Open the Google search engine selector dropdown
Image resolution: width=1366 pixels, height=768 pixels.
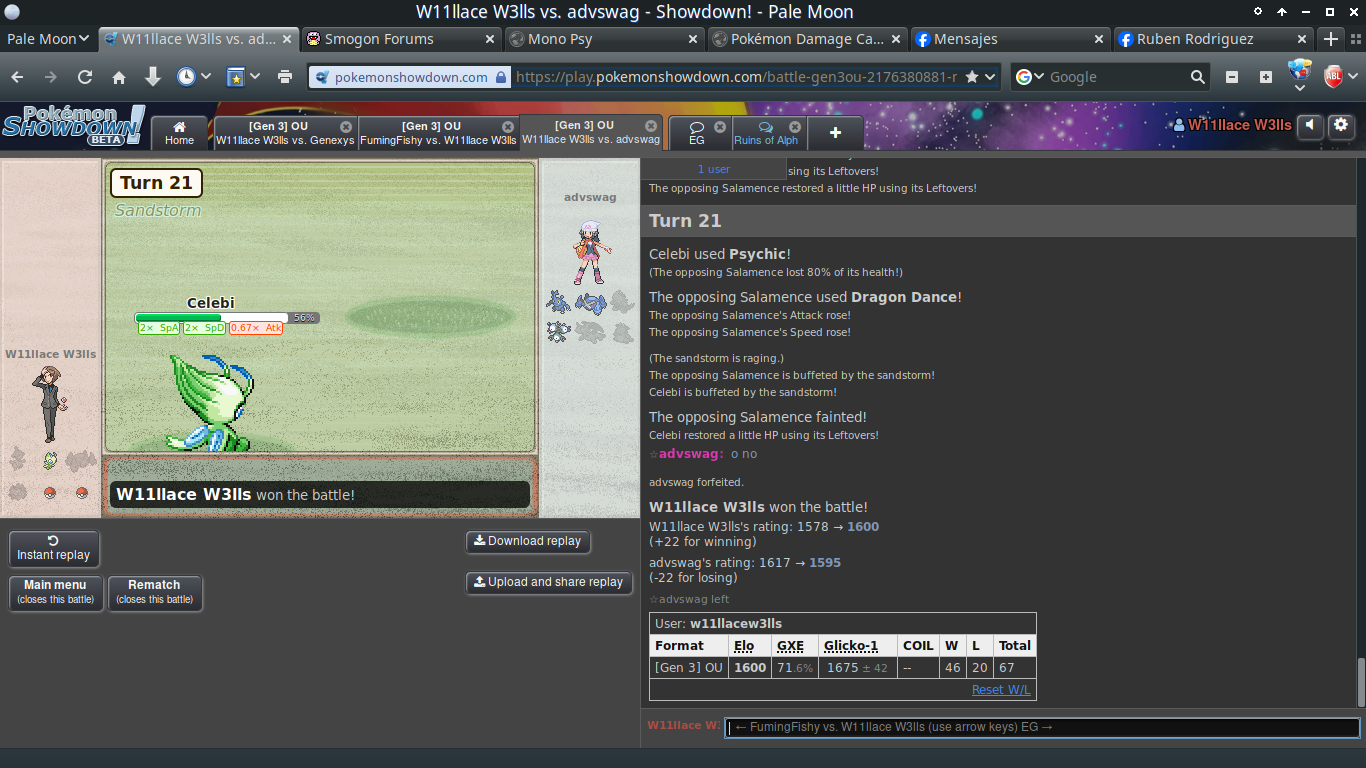click(1030, 77)
